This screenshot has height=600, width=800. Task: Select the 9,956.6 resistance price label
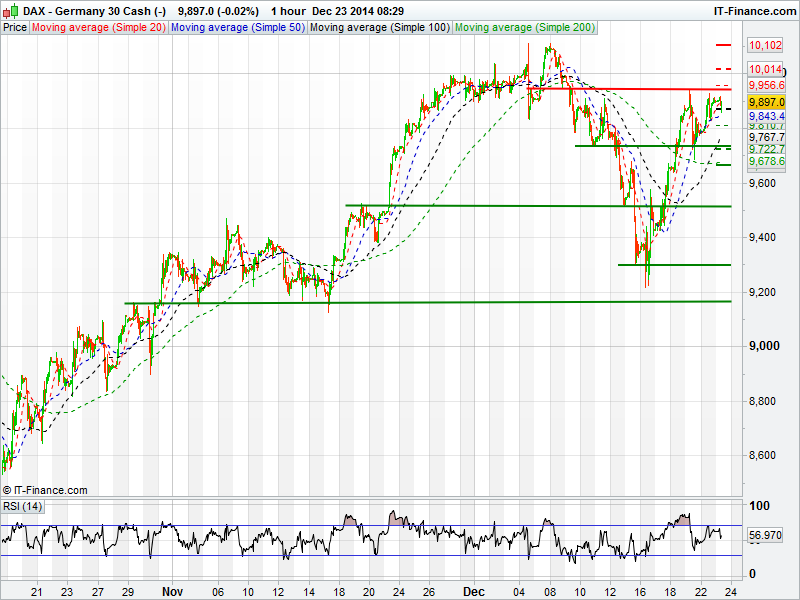(x=767, y=87)
